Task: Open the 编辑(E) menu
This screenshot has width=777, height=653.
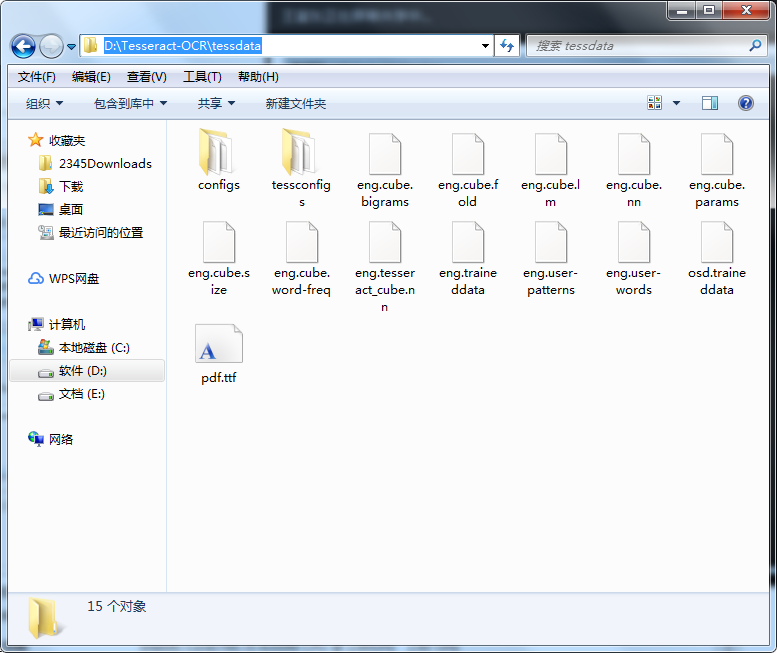Action: [91, 77]
